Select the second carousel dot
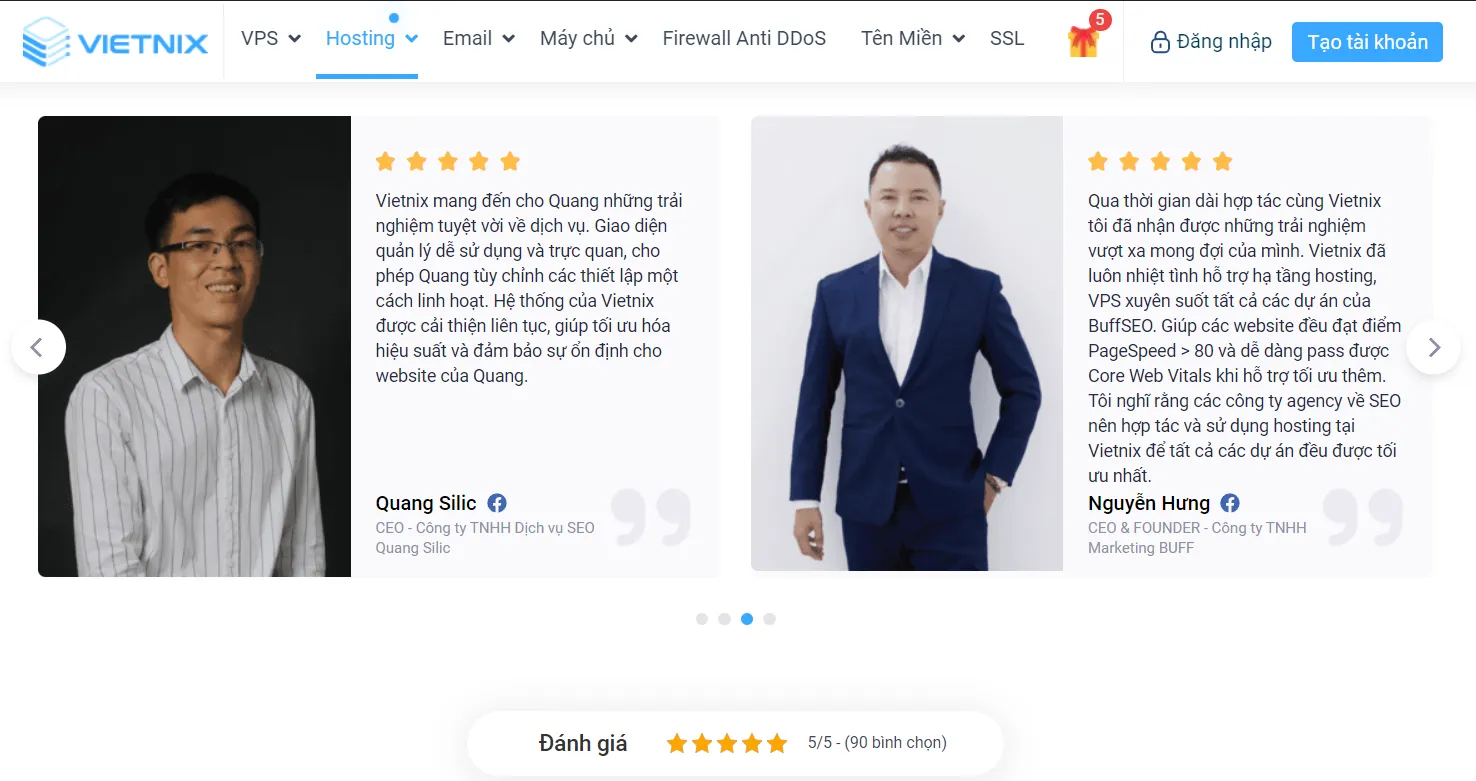1476x781 pixels. [x=724, y=619]
